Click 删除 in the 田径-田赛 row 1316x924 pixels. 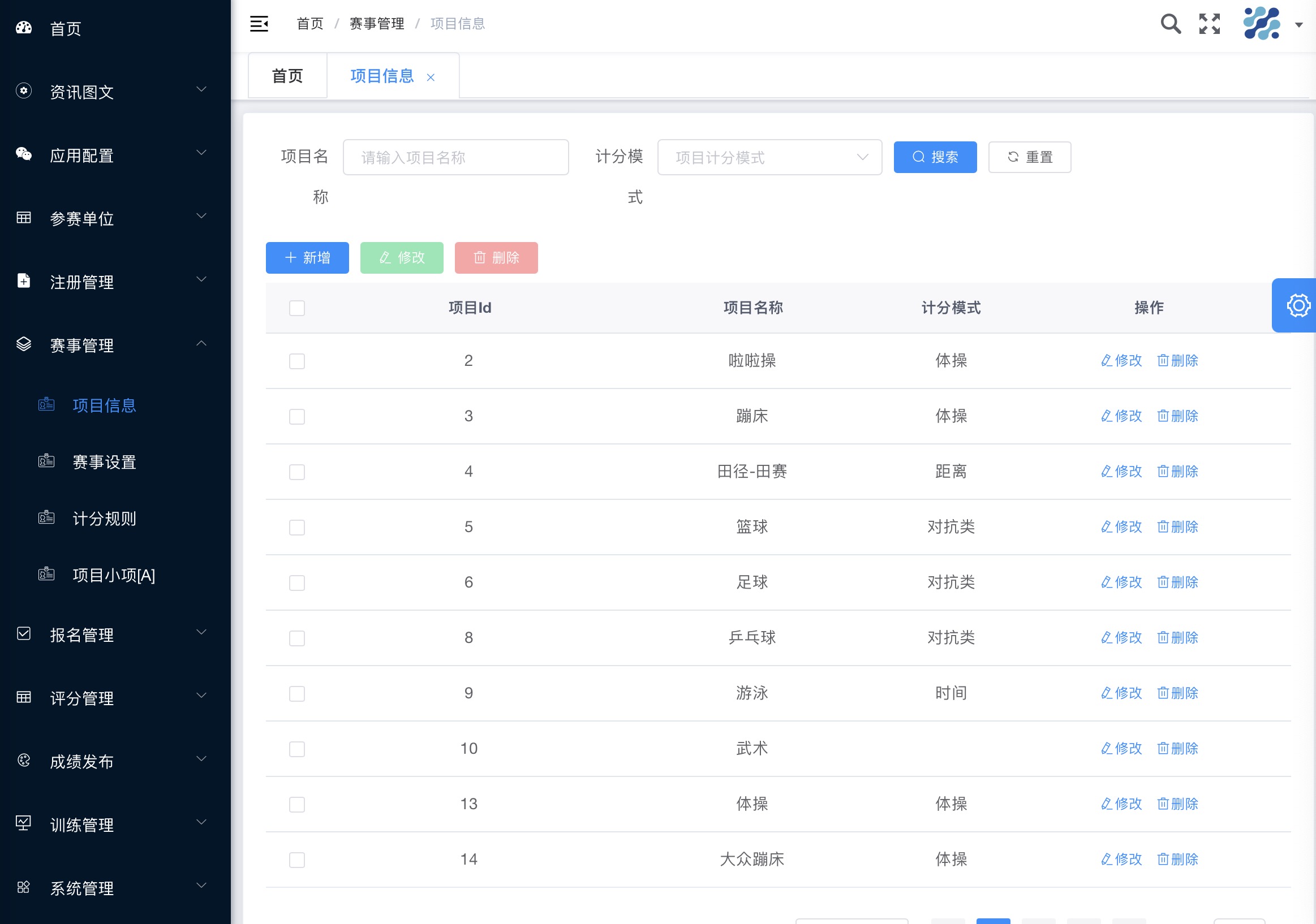pyautogui.click(x=1178, y=472)
